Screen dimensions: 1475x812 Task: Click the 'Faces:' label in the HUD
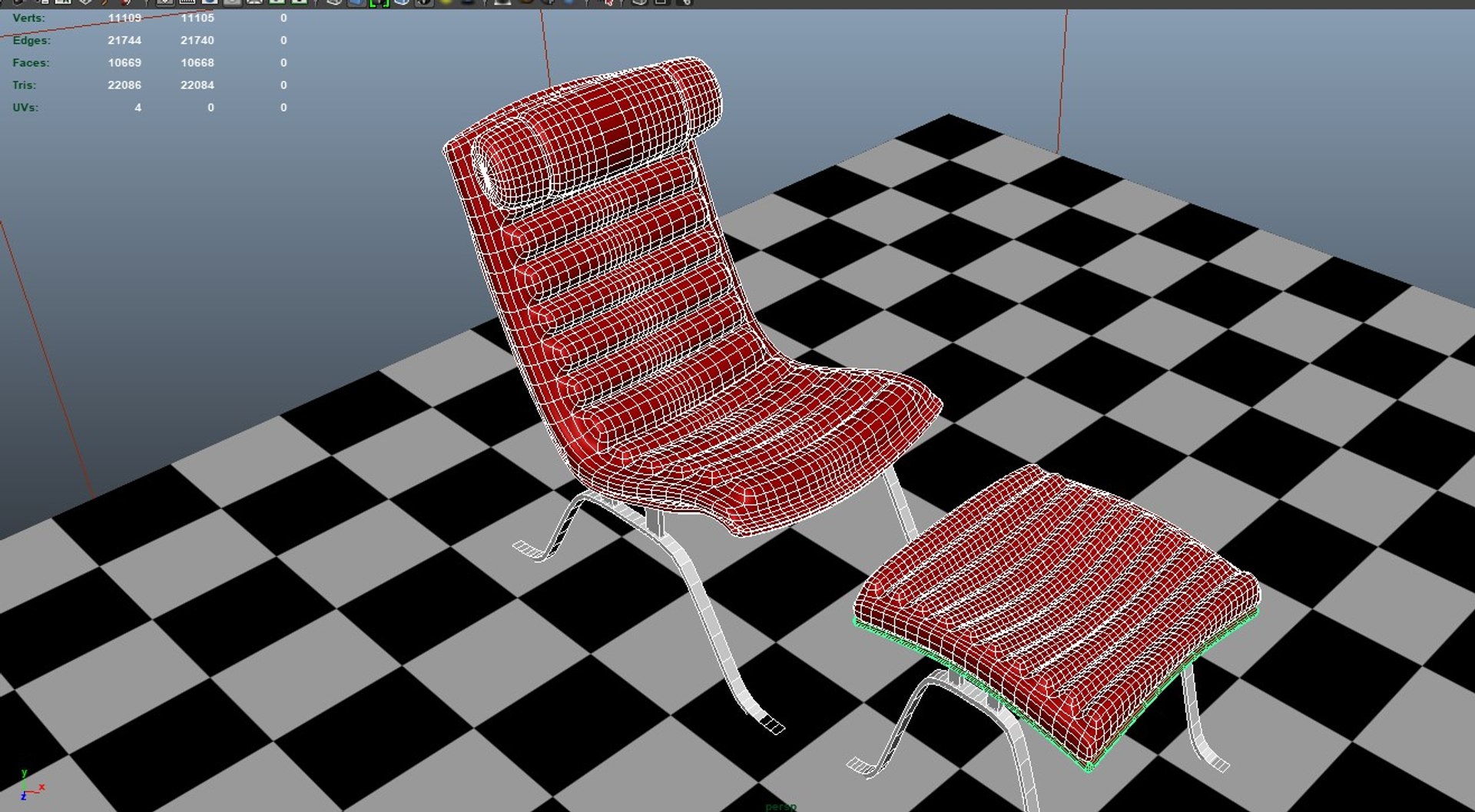click(x=31, y=62)
